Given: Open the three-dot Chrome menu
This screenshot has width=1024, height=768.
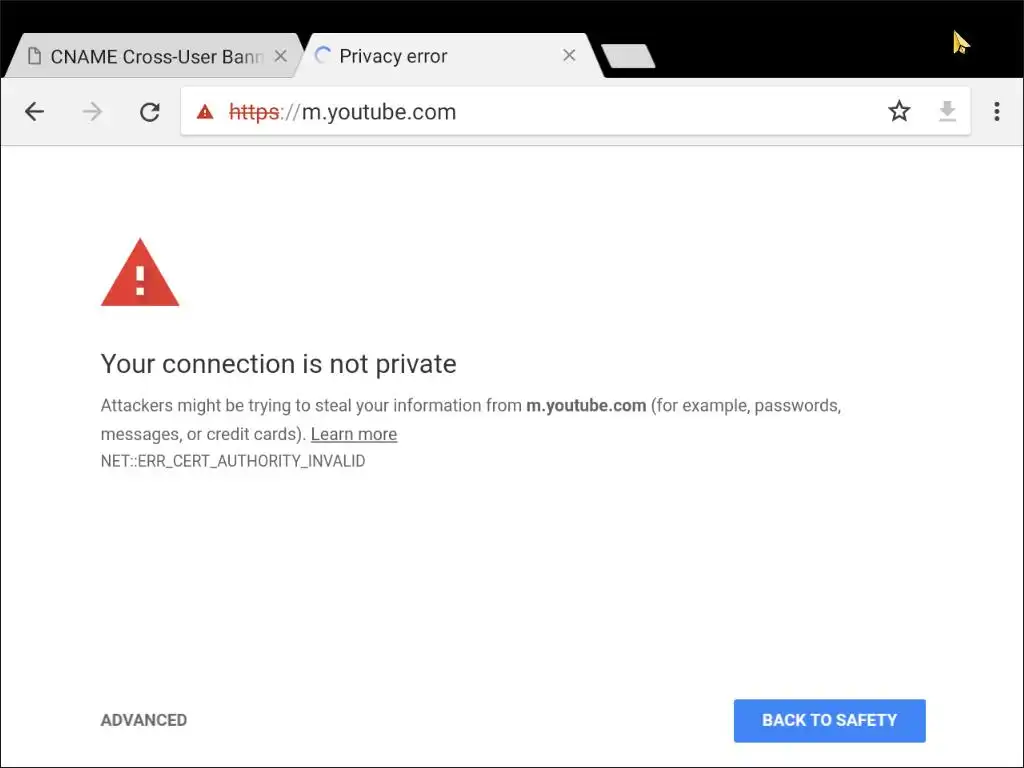Looking at the screenshot, I should click(996, 112).
